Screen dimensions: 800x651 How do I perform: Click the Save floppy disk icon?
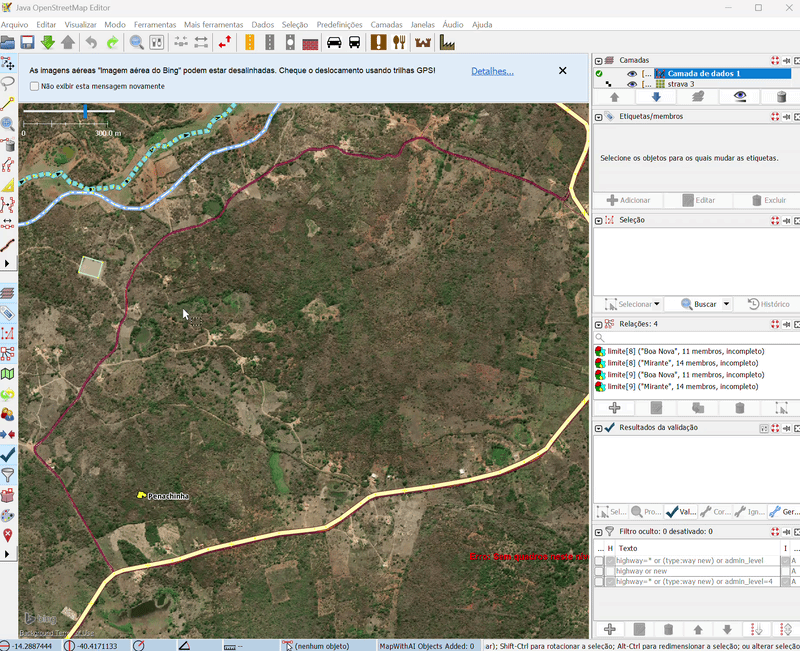27,42
